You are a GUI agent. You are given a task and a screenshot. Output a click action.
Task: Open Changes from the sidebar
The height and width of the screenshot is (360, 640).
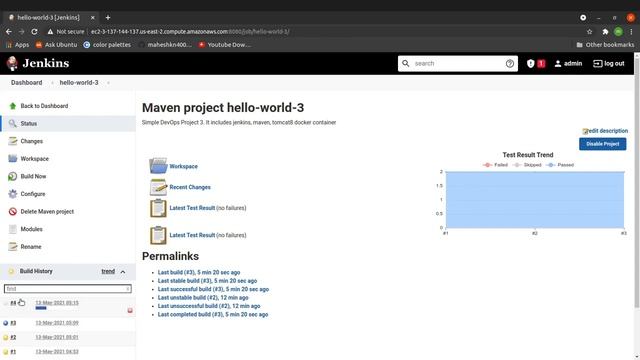click(31, 141)
